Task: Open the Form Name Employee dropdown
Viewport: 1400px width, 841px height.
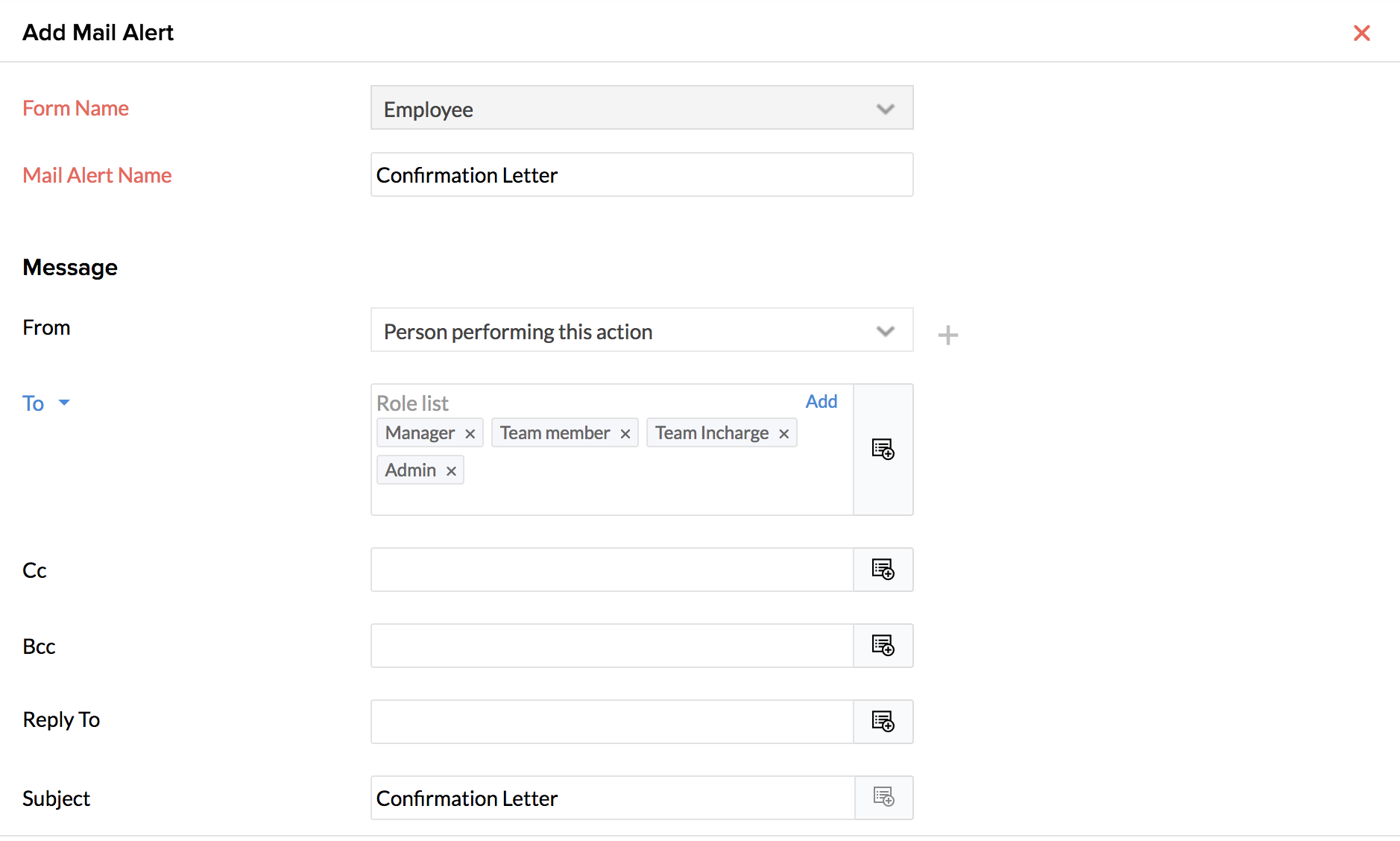Action: 641,108
